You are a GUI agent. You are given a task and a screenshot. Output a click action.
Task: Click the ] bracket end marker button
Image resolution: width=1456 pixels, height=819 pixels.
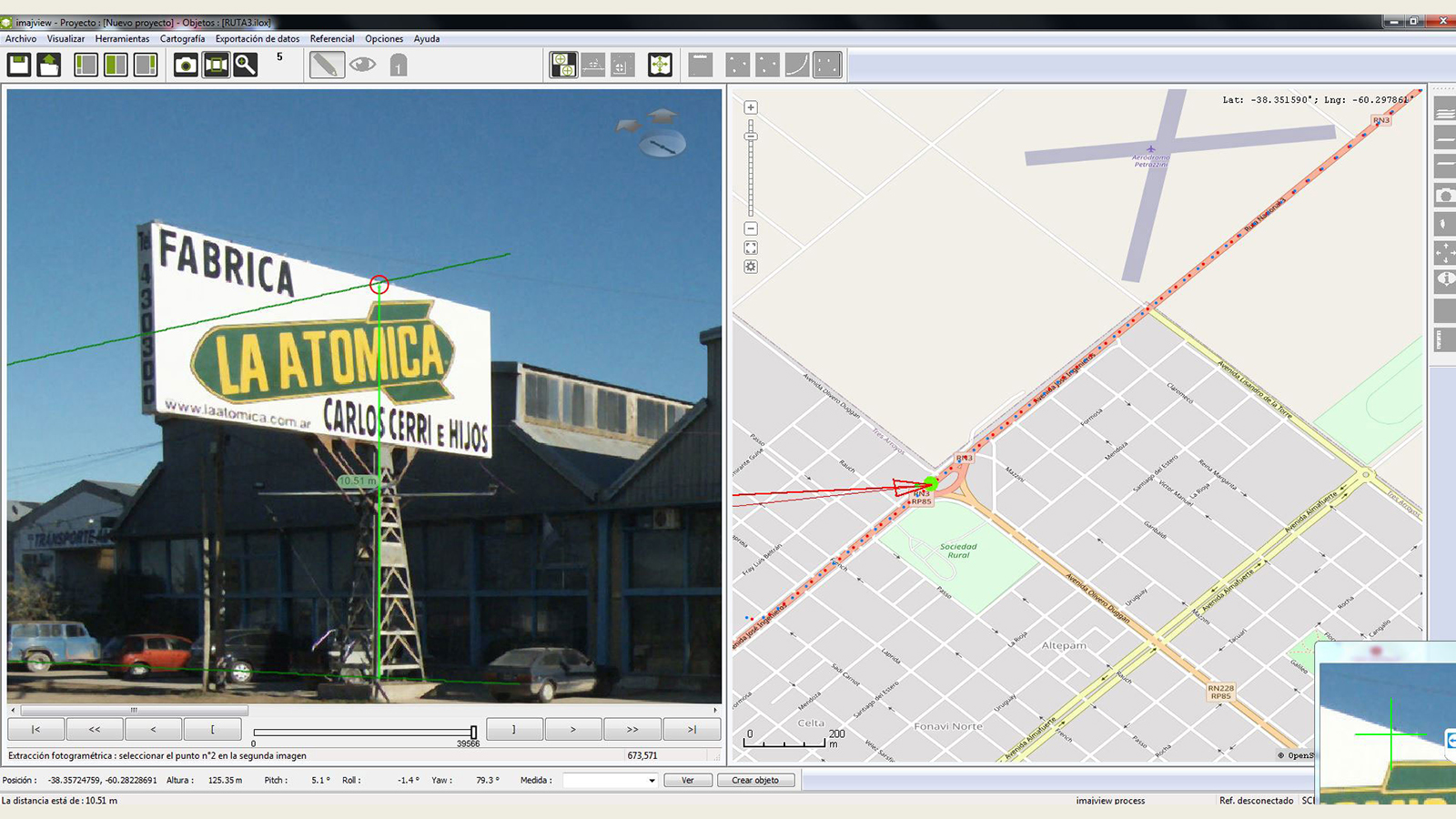pos(514,729)
